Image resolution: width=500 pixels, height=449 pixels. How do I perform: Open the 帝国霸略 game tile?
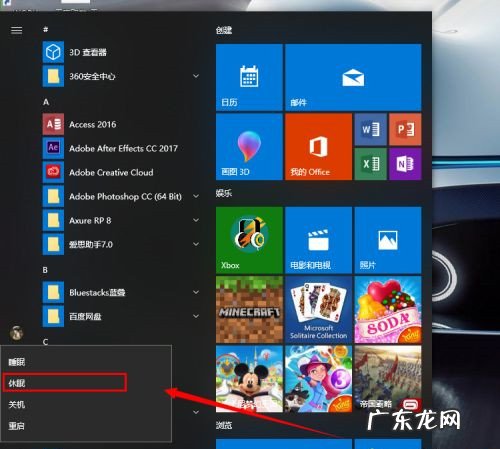pyautogui.click(x=388, y=379)
